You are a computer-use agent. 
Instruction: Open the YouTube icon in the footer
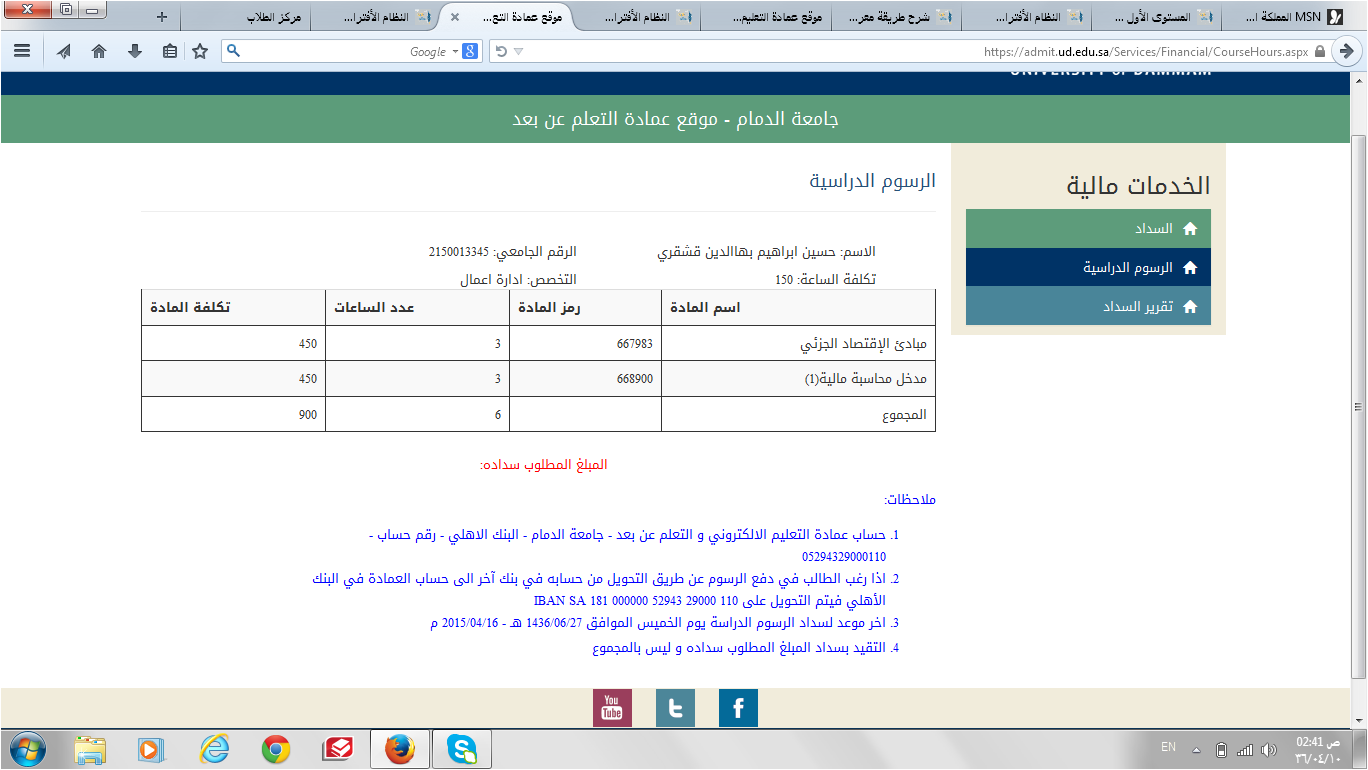[x=612, y=708]
